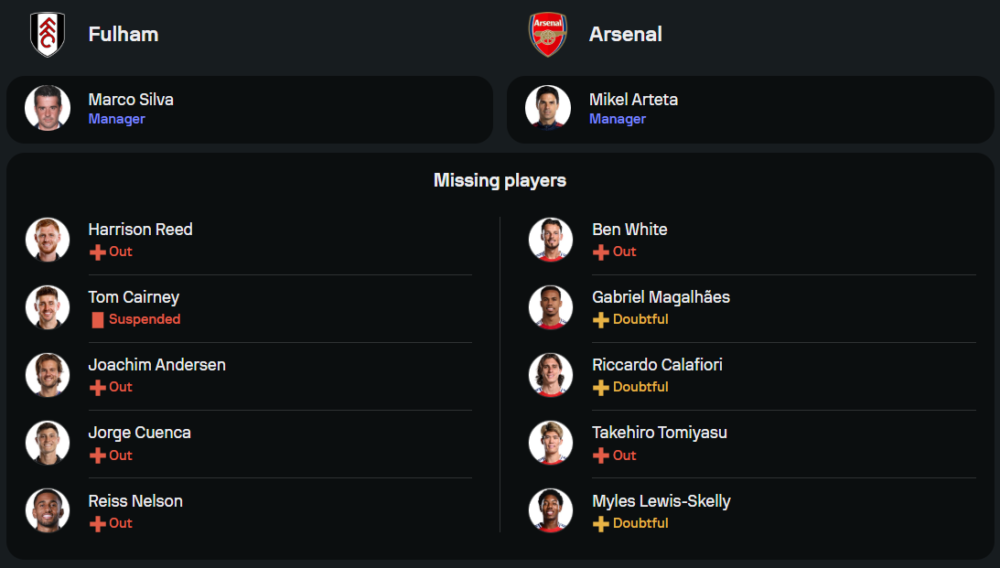Open the Fulham team name link
Viewport: 1000px width, 568px height.
pos(123,34)
